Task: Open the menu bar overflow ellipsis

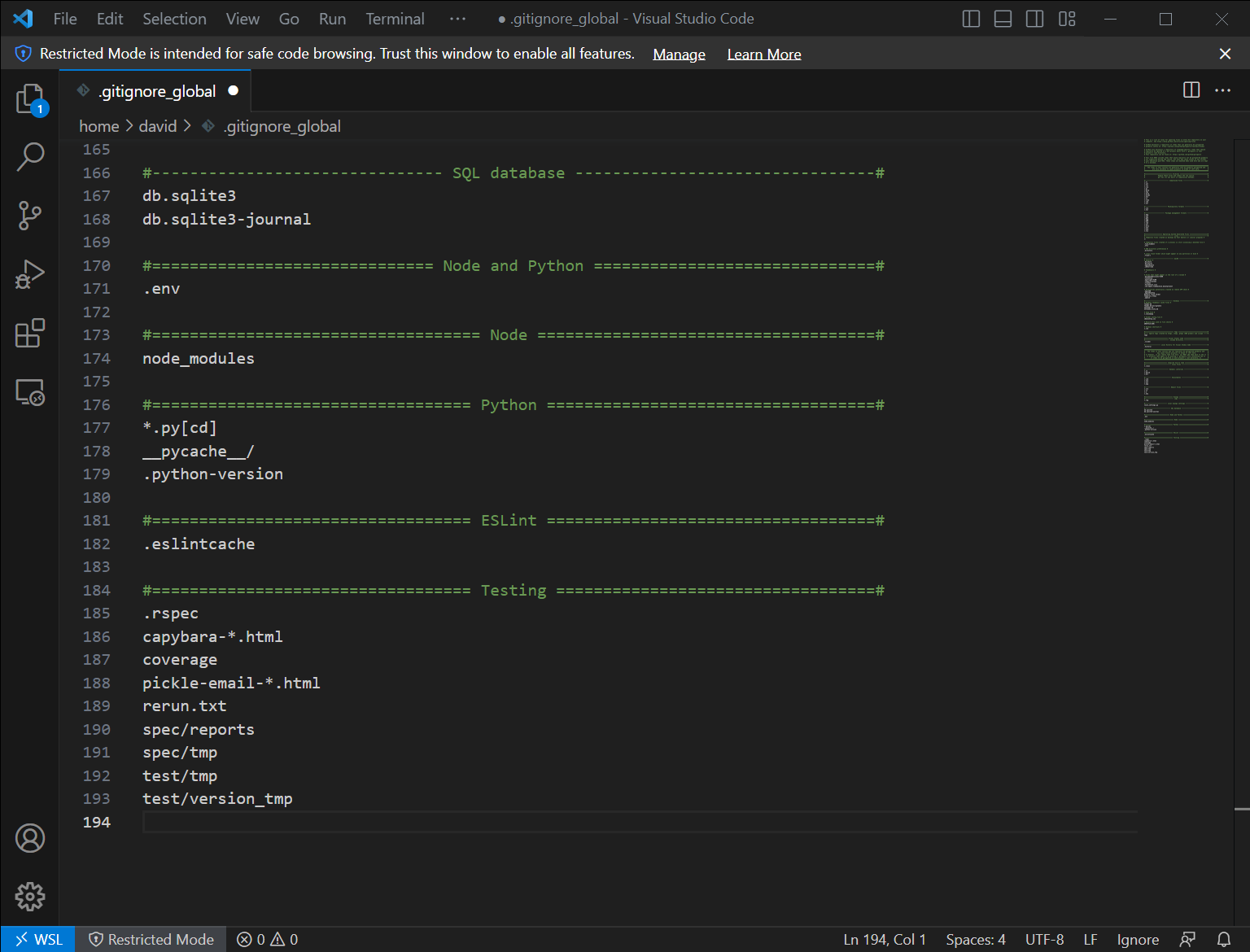Action: pos(457,18)
